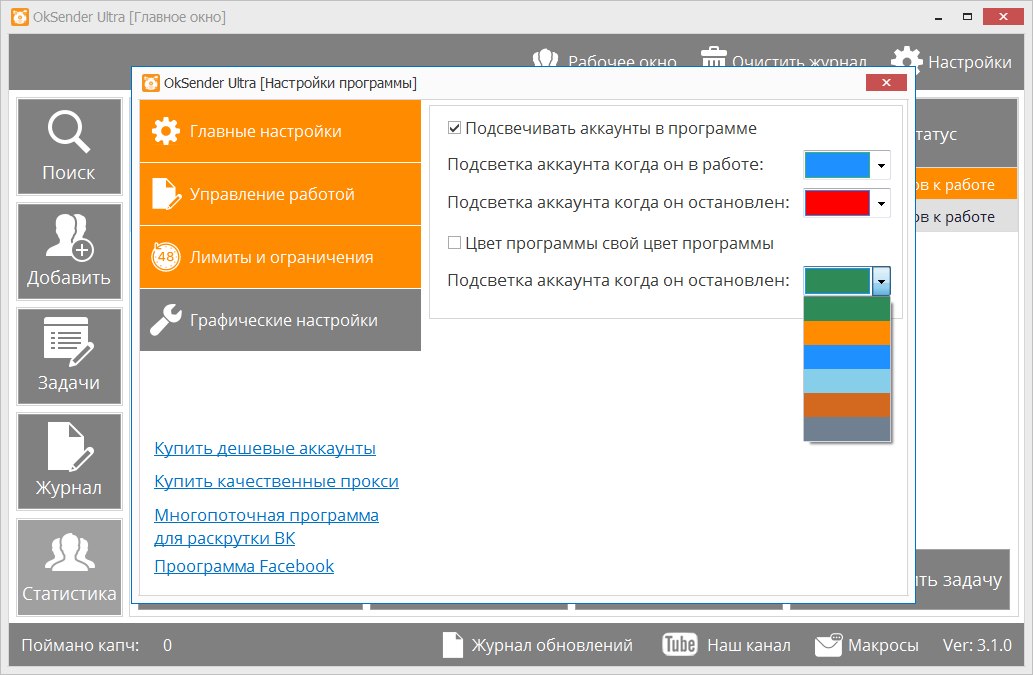
Task: Switch to Лимиты и ограничения tab
Action: 280,257
